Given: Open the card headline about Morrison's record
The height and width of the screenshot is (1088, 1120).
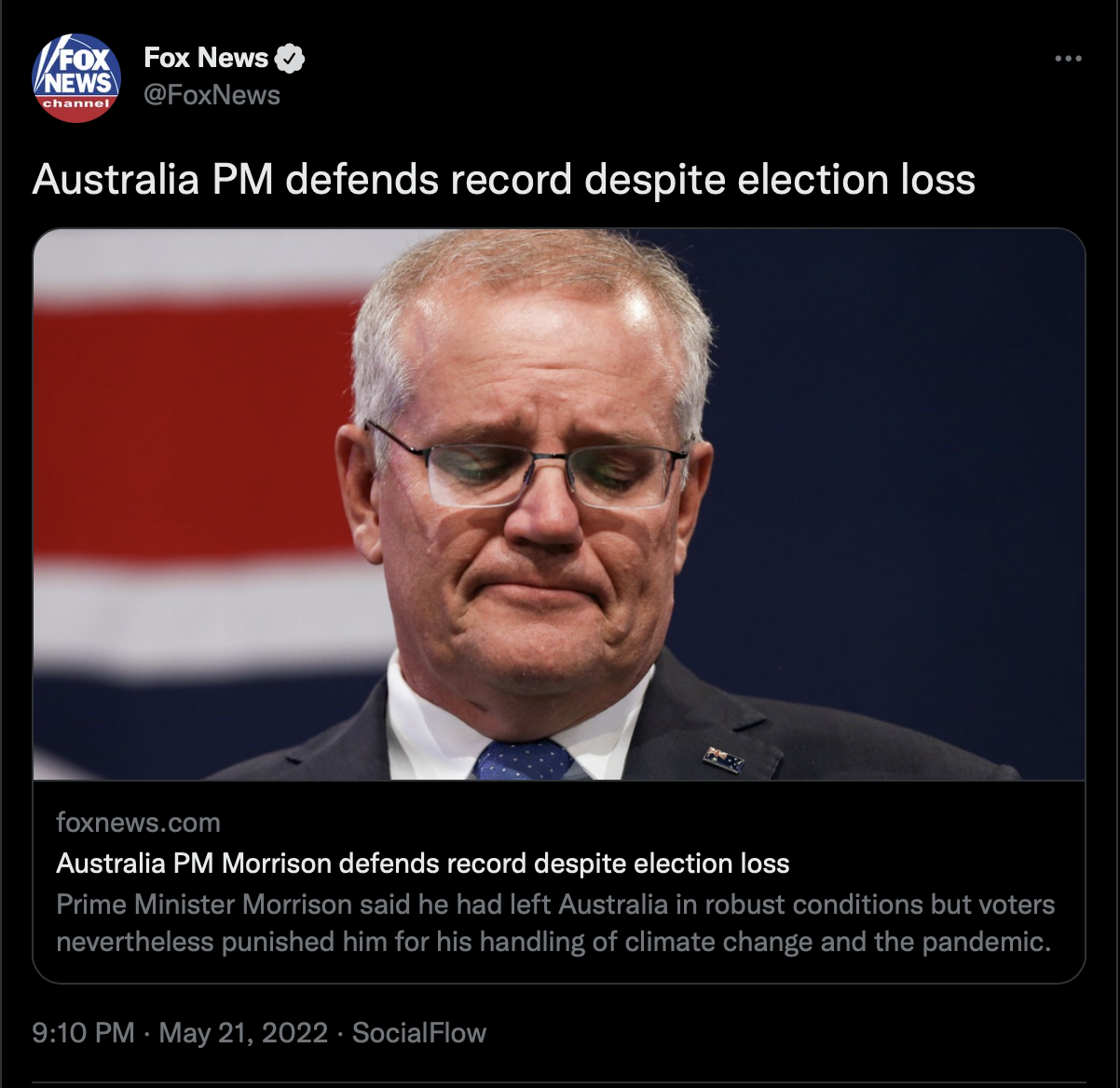Looking at the screenshot, I should click(x=423, y=864).
